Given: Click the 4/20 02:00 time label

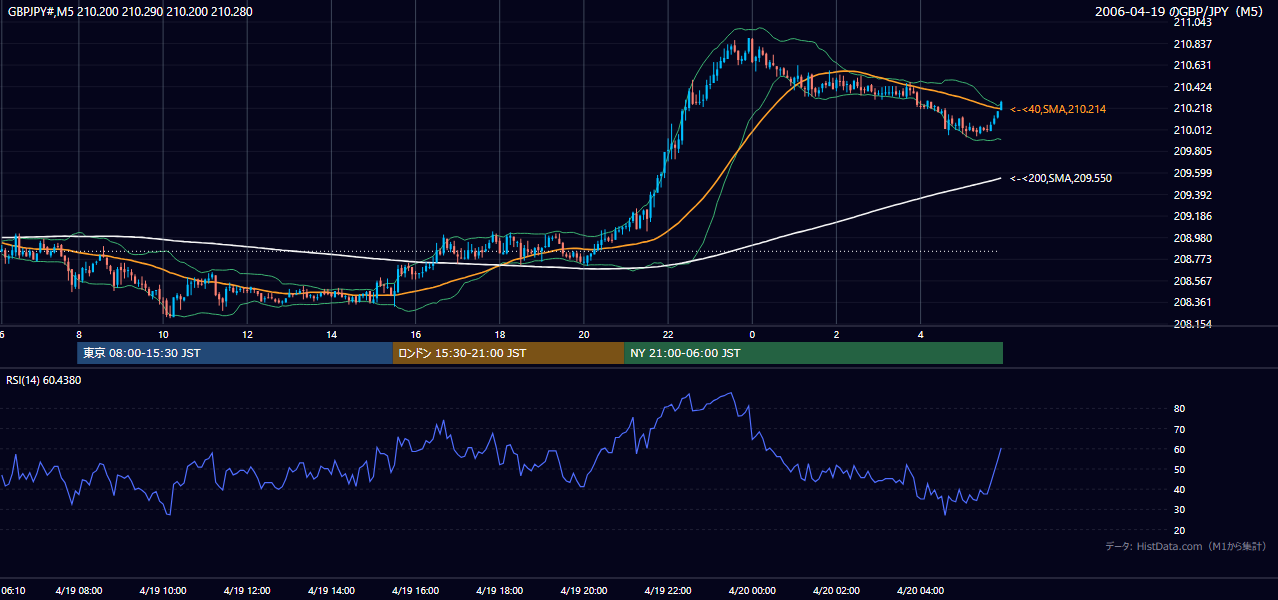Looking at the screenshot, I should [836, 591].
